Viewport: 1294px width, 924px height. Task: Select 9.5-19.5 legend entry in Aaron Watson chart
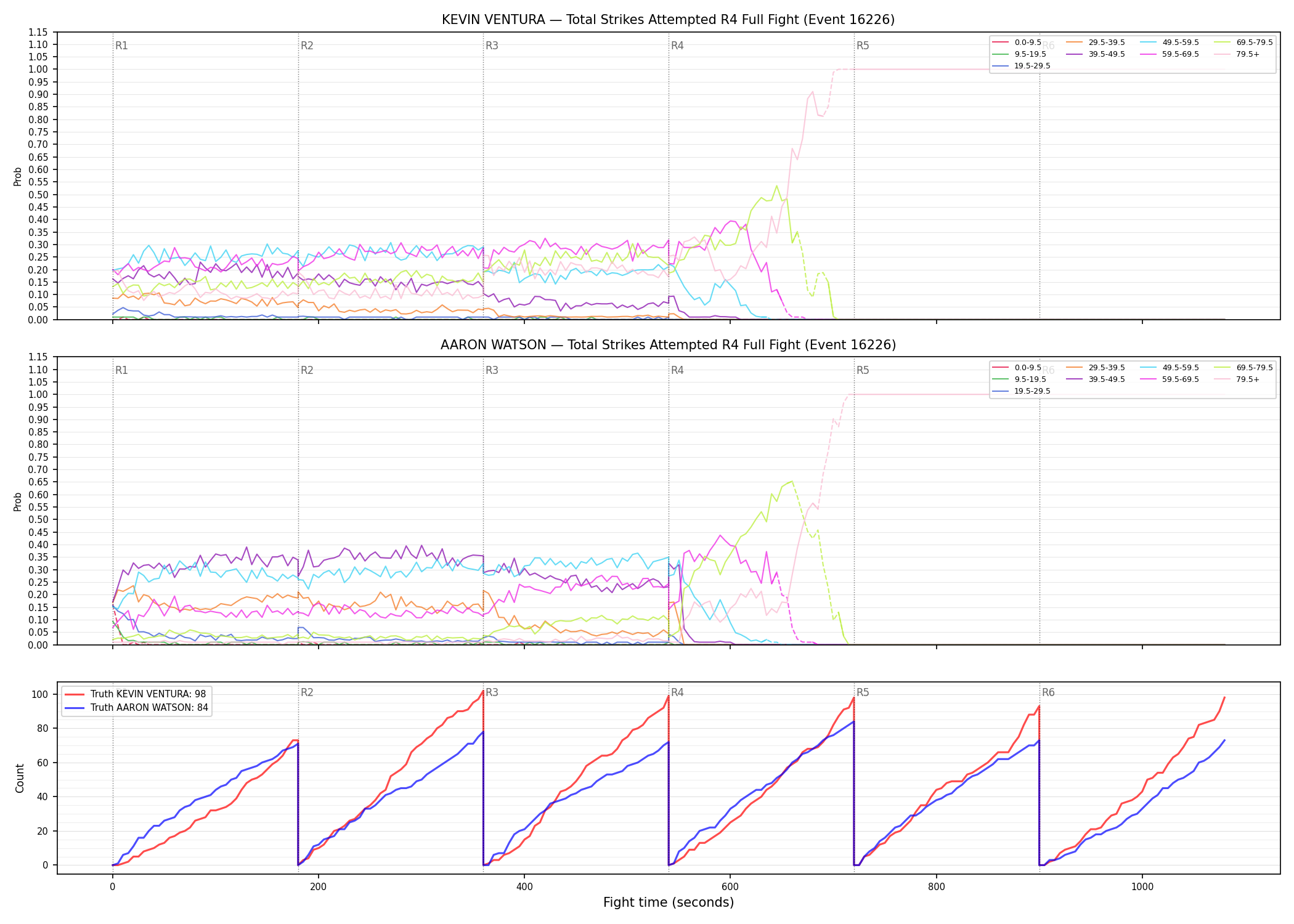pyautogui.click(x=1019, y=379)
